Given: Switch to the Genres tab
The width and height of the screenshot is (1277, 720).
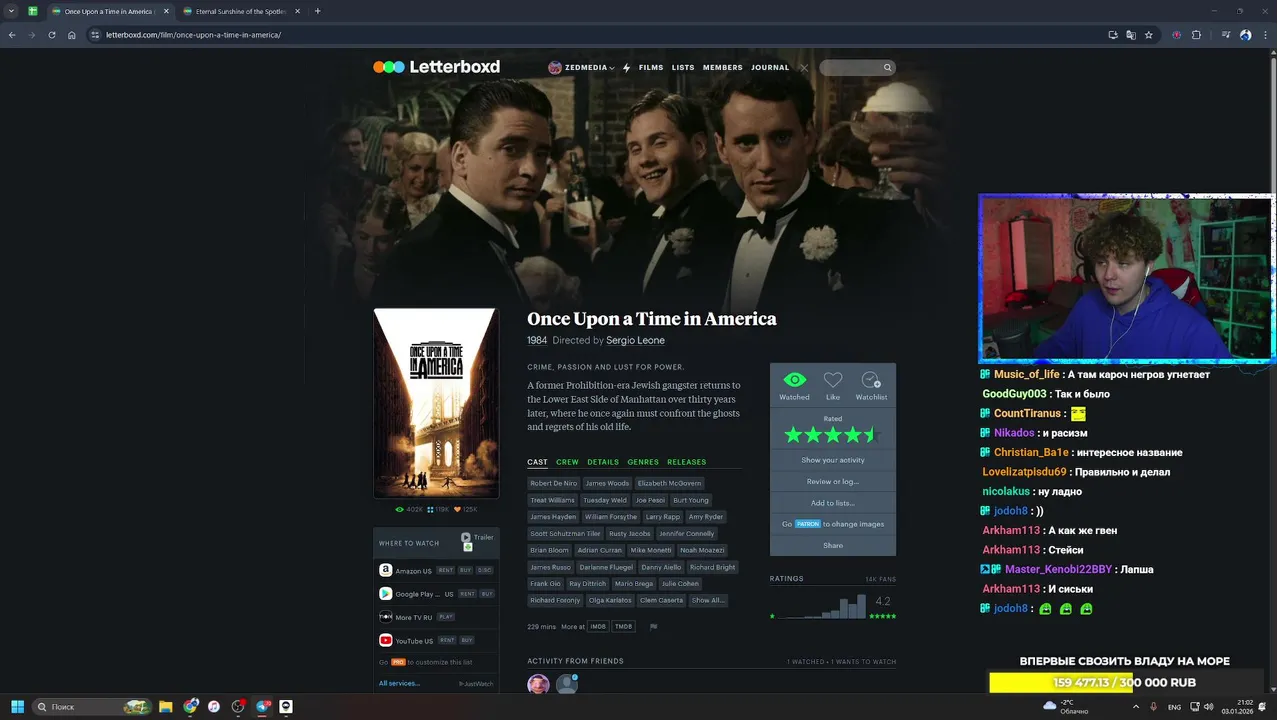Looking at the screenshot, I should coord(643,462).
